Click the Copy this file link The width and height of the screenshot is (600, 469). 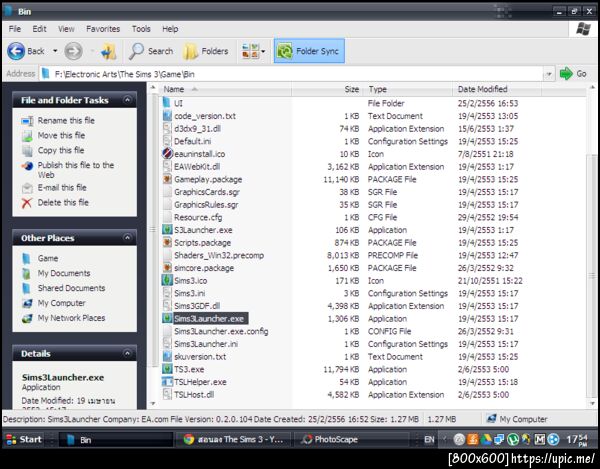(x=61, y=150)
